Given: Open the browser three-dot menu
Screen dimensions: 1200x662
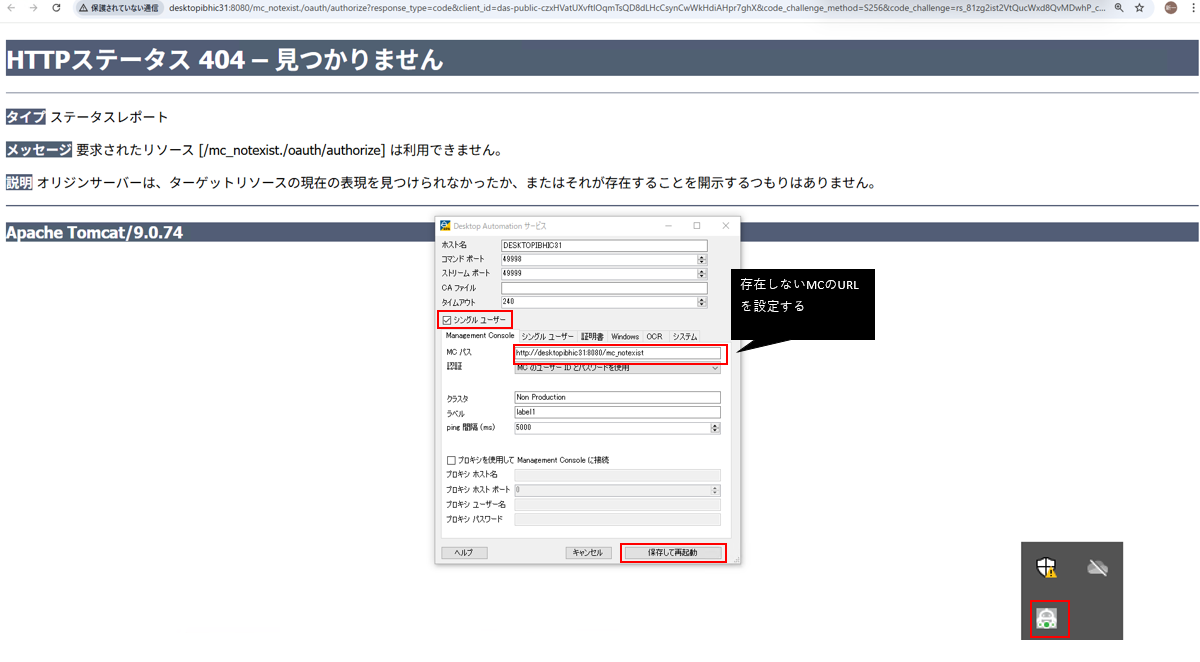Looking at the screenshot, I should point(1193,7).
